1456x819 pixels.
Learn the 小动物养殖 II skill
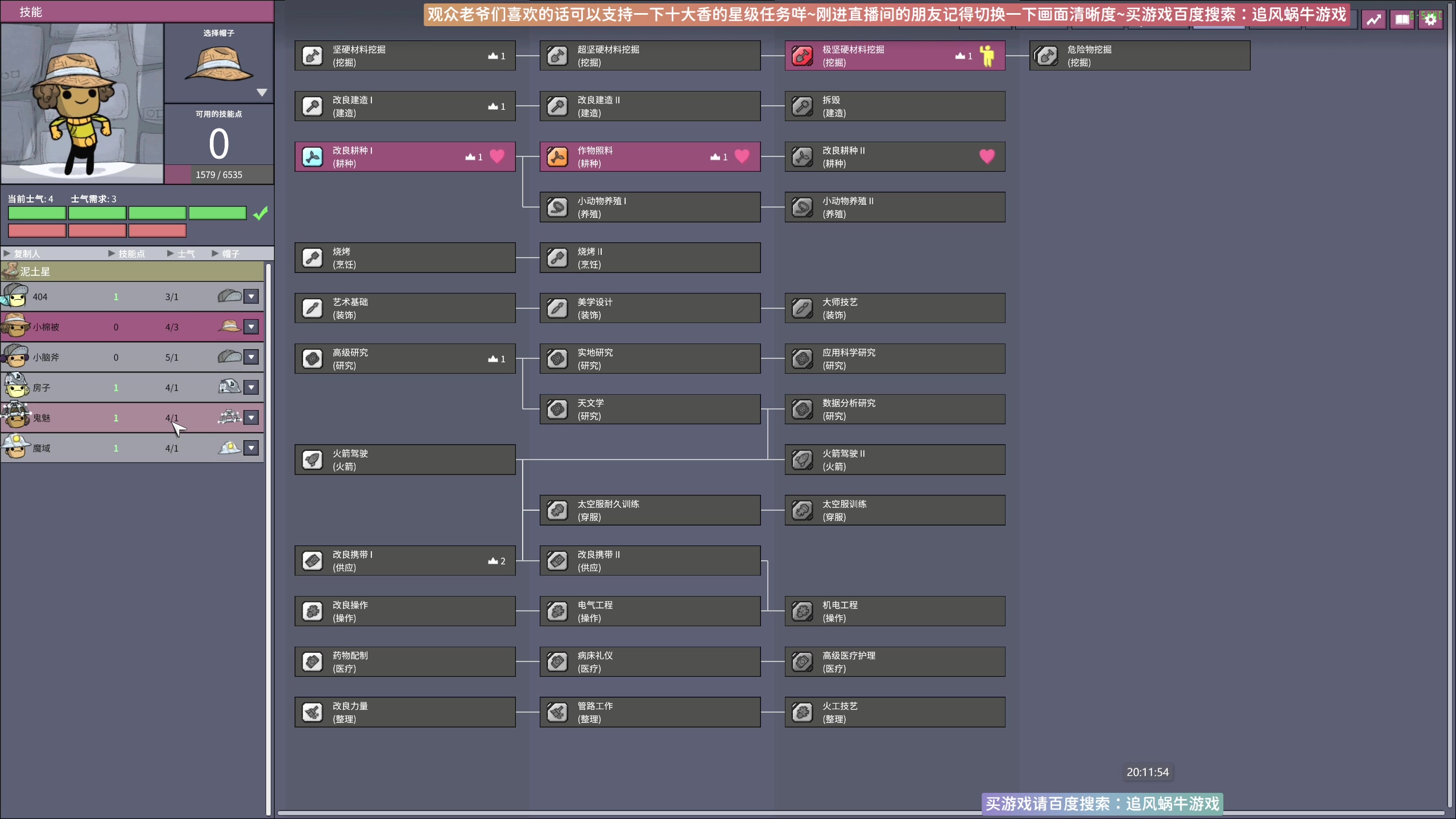pos(895,207)
